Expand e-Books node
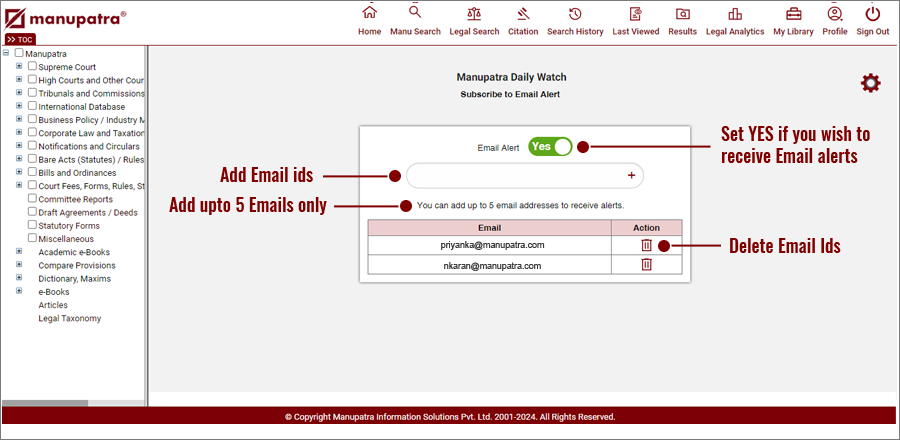The image size is (900, 440). [19, 290]
